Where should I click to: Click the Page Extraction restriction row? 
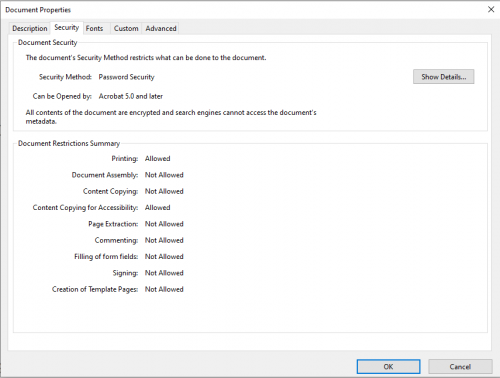click(136, 224)
